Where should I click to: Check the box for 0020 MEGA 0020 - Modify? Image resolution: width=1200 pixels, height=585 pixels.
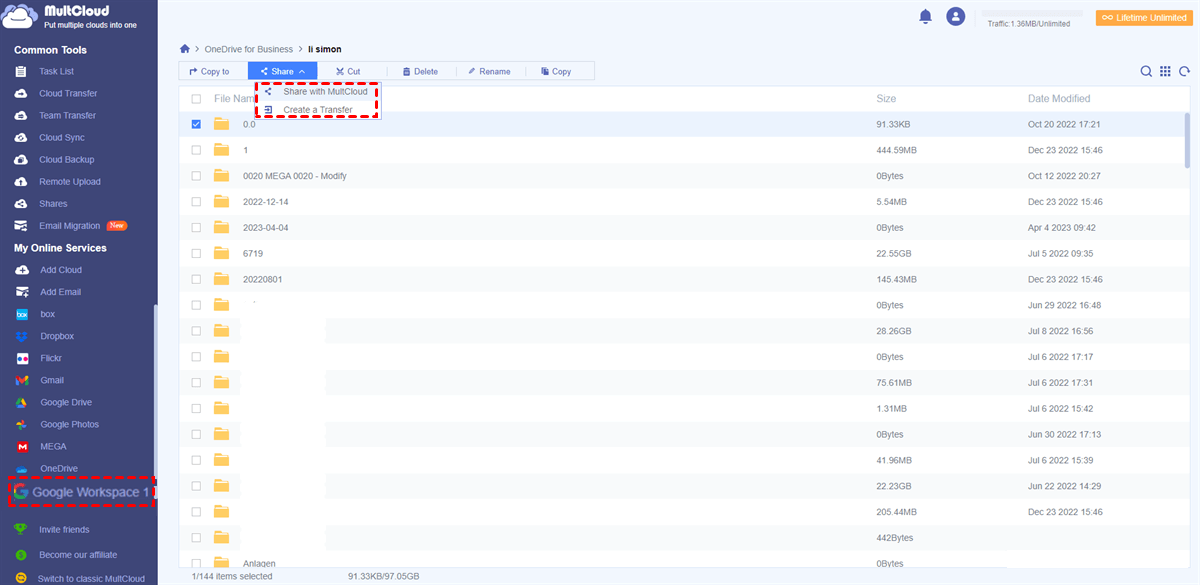196,176
